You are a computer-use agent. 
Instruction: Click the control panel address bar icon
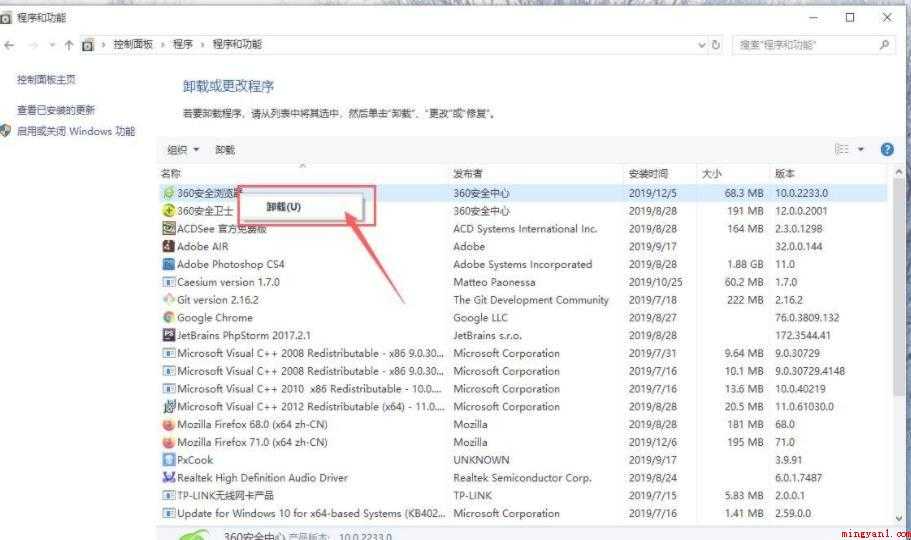(x=88, y=45)
